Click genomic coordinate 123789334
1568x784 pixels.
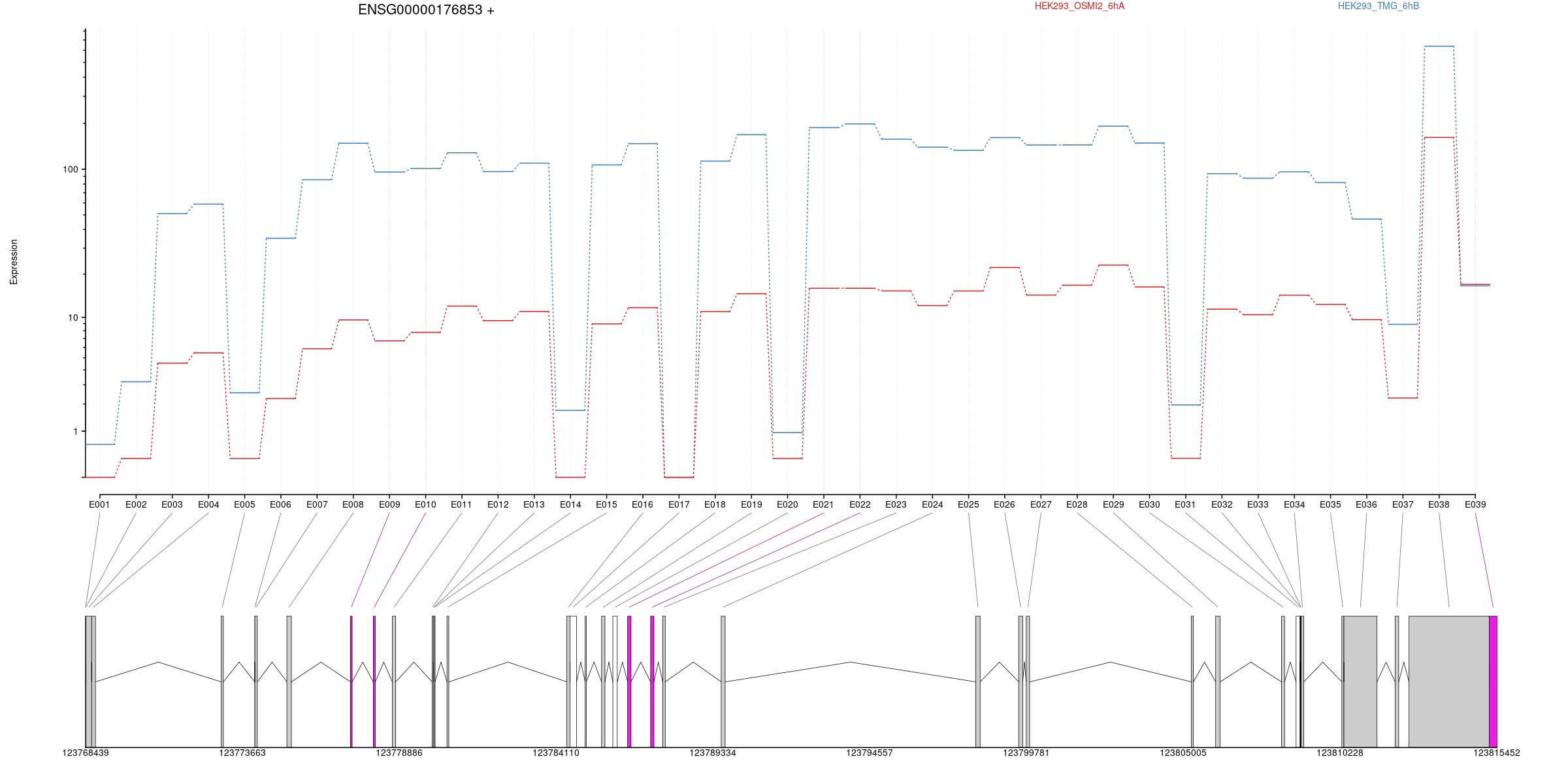point(713,753)
